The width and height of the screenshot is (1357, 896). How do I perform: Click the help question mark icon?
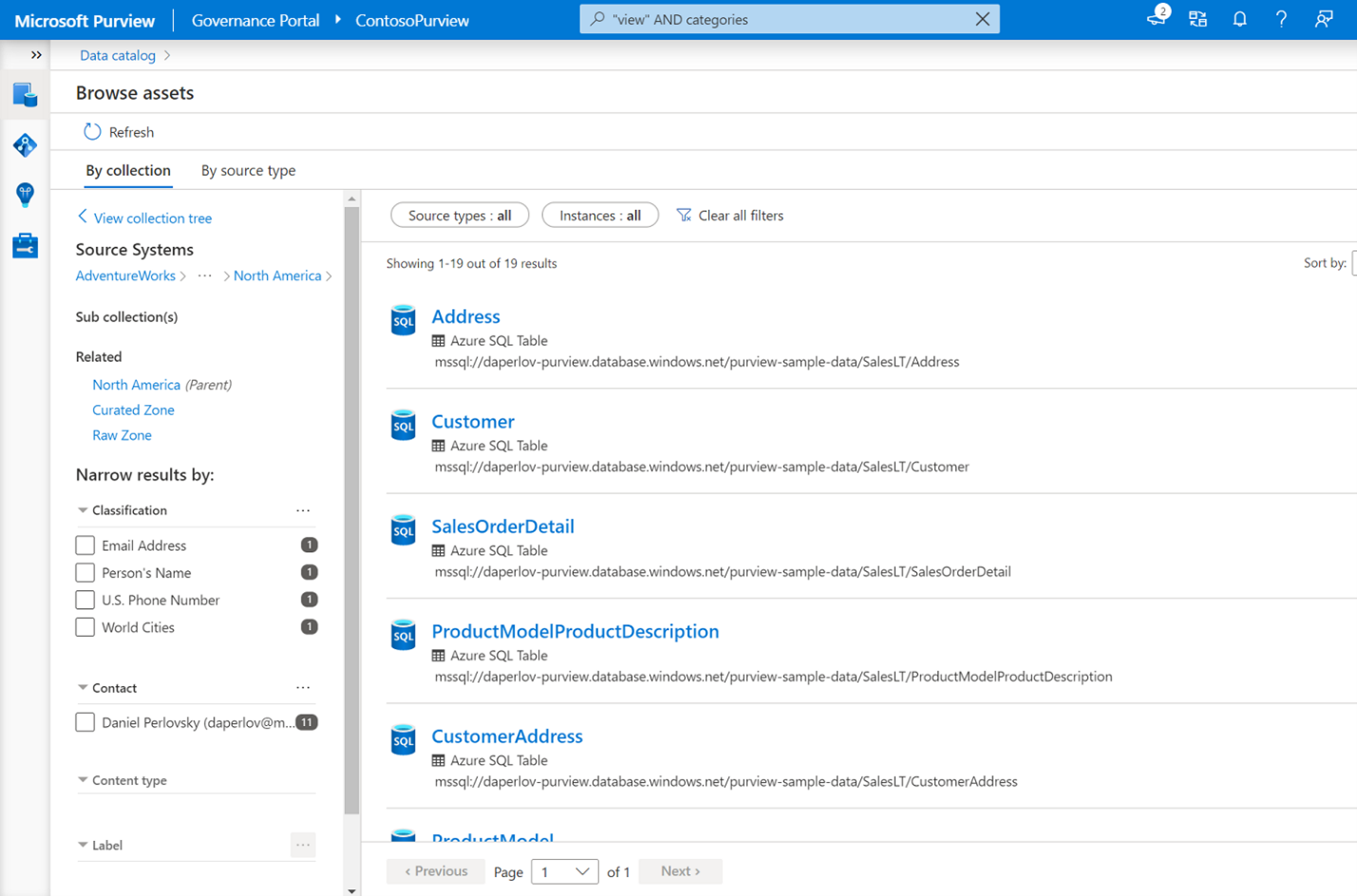(x=1282, y=19)
